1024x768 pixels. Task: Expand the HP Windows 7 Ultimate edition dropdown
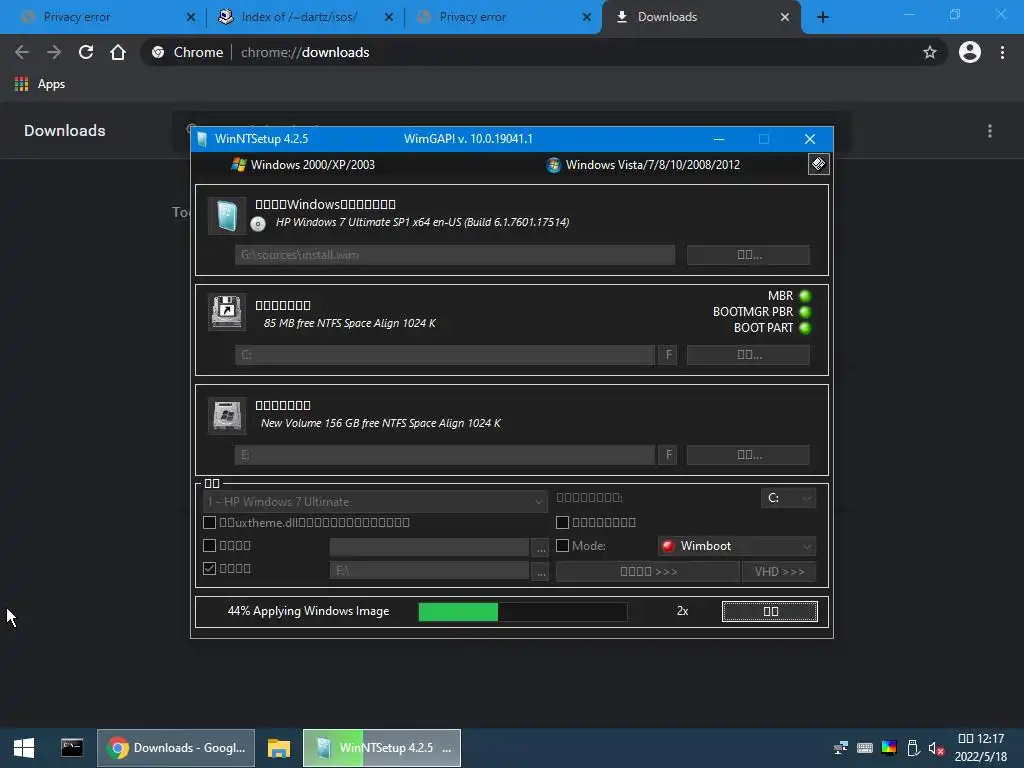tap(375, 502)
